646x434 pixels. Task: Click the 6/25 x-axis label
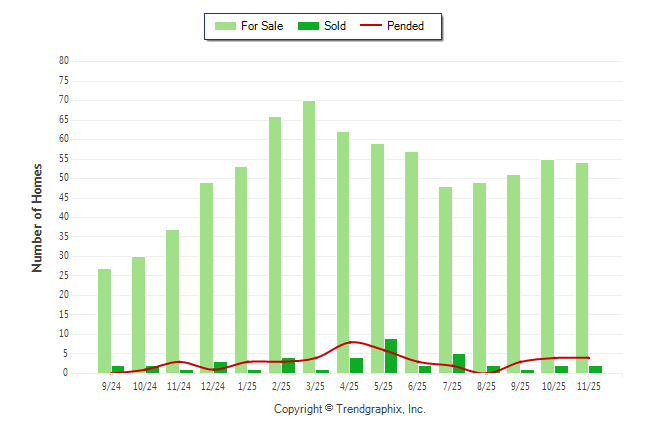coord(418,386)
